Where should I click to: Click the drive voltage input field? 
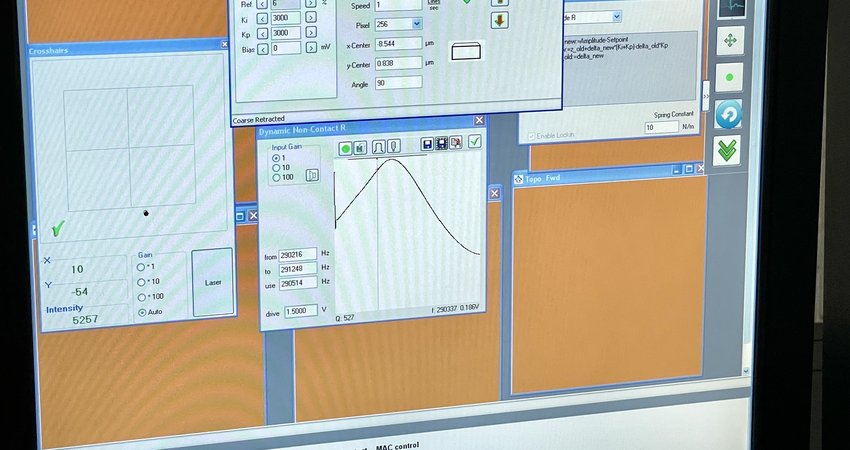point(300,311)
